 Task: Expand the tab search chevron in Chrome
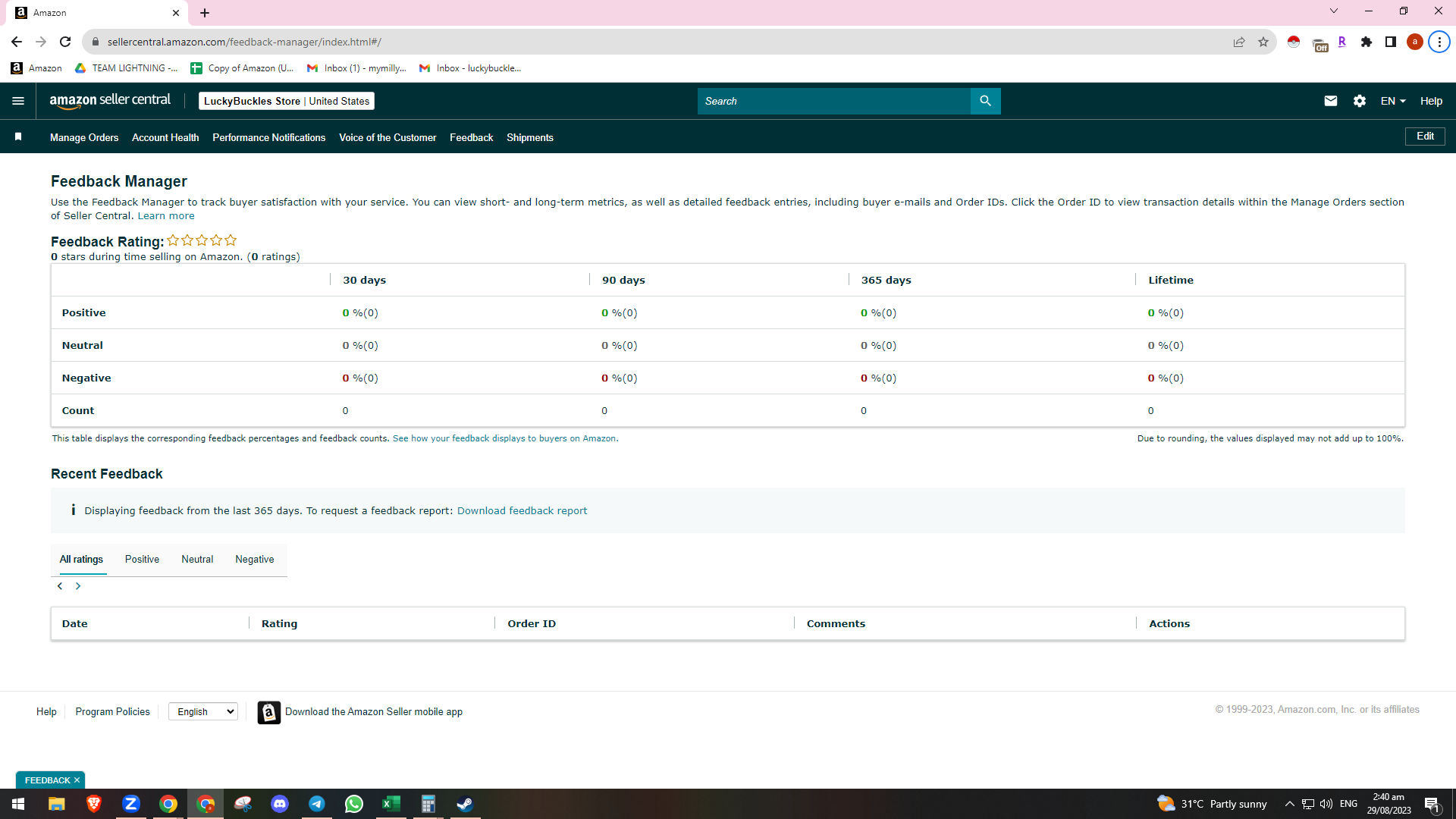[1334, 11]
